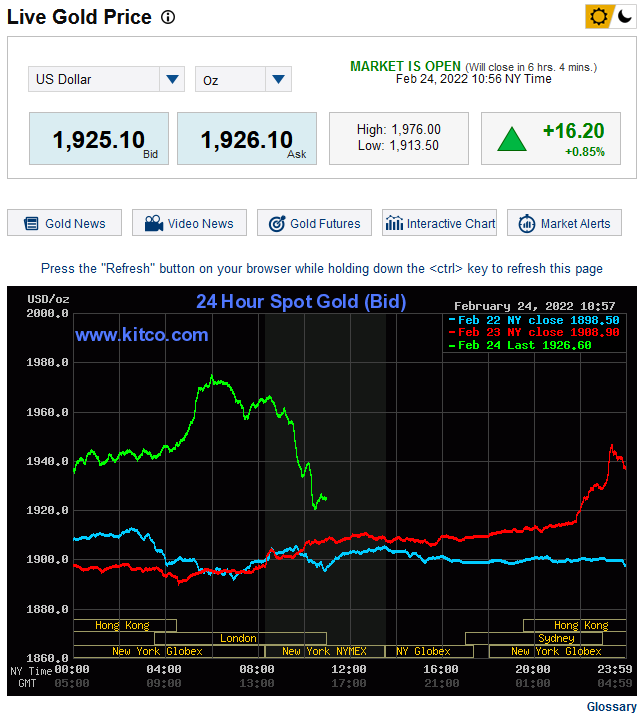Viewport: 644px width, 714px height.
Task: Switch to dark mode moon icon
Action: [624, 17]
